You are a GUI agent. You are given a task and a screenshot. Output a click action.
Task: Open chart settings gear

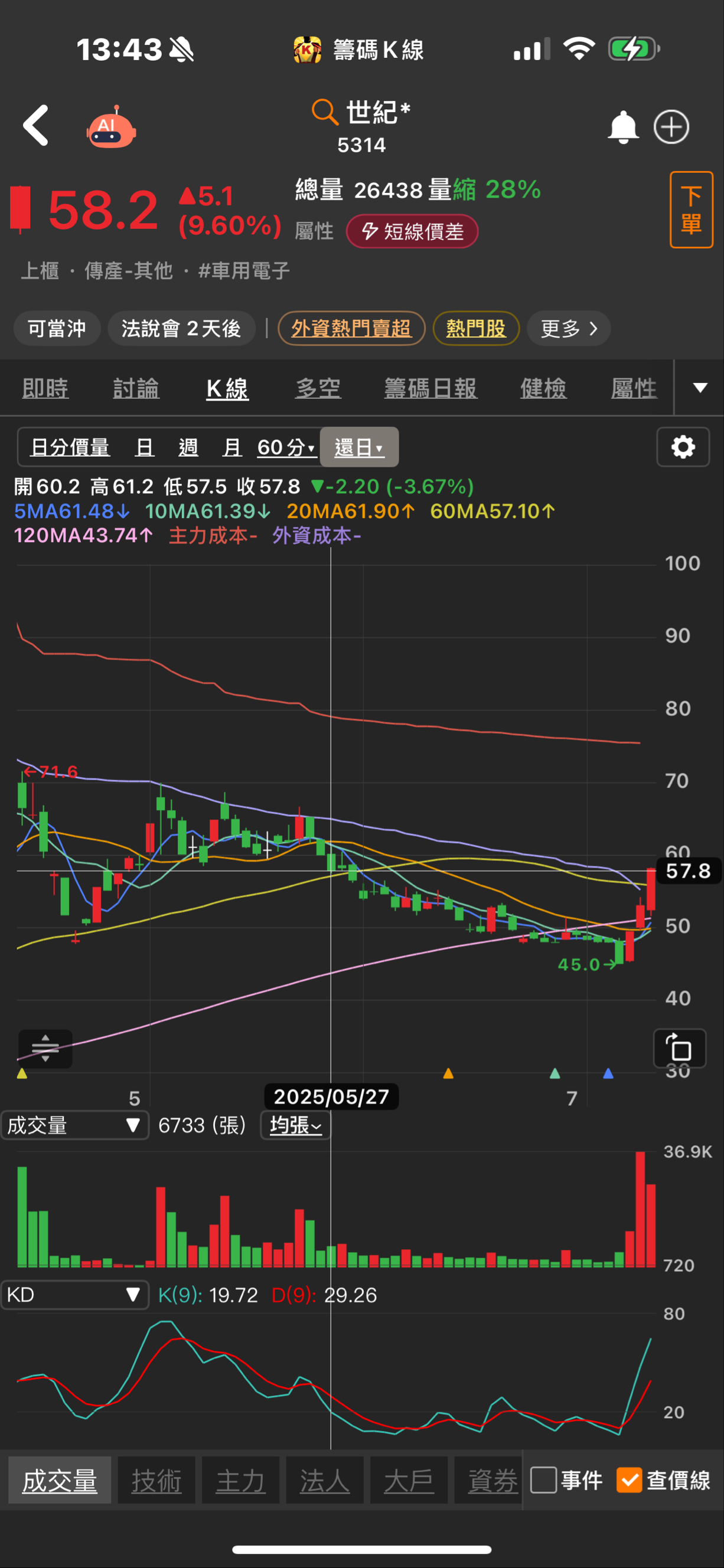(x=683, y=447)
